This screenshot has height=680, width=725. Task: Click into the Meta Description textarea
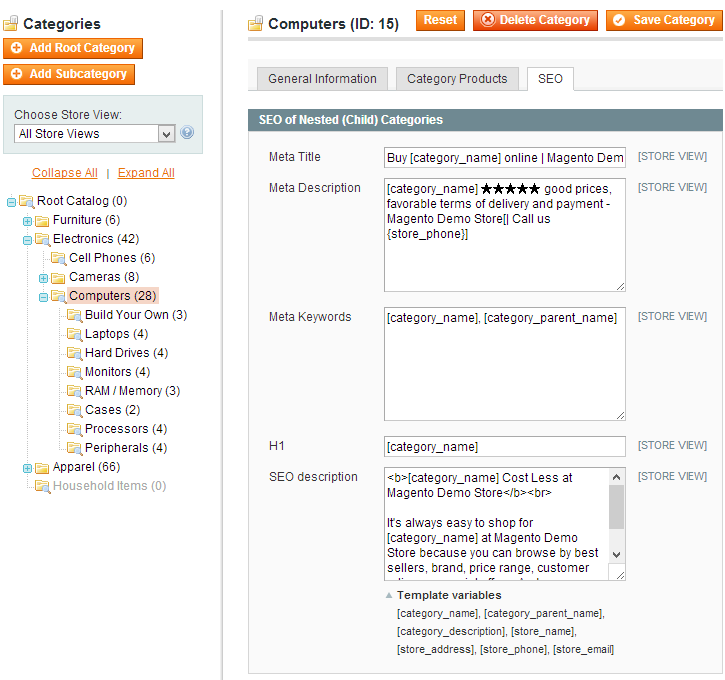504,235
